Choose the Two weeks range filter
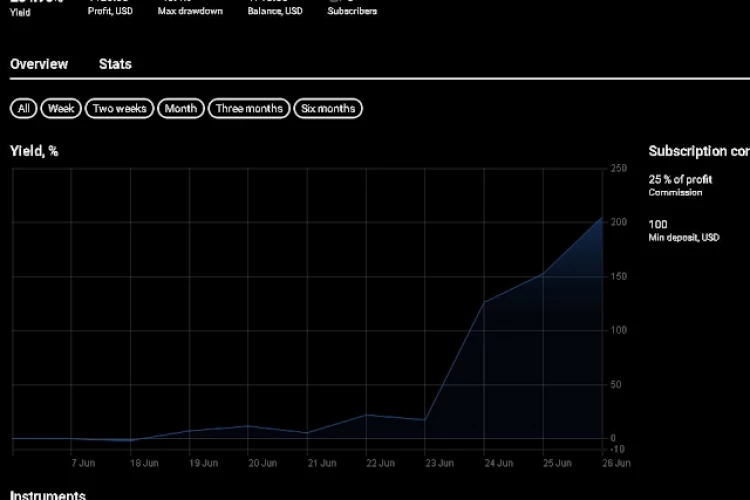 click(x=120, y=109)
